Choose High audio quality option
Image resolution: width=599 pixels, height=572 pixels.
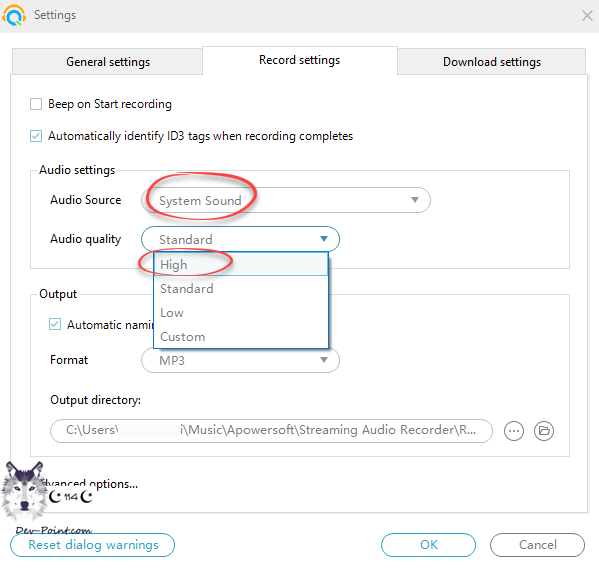click(x=241, y=264)
